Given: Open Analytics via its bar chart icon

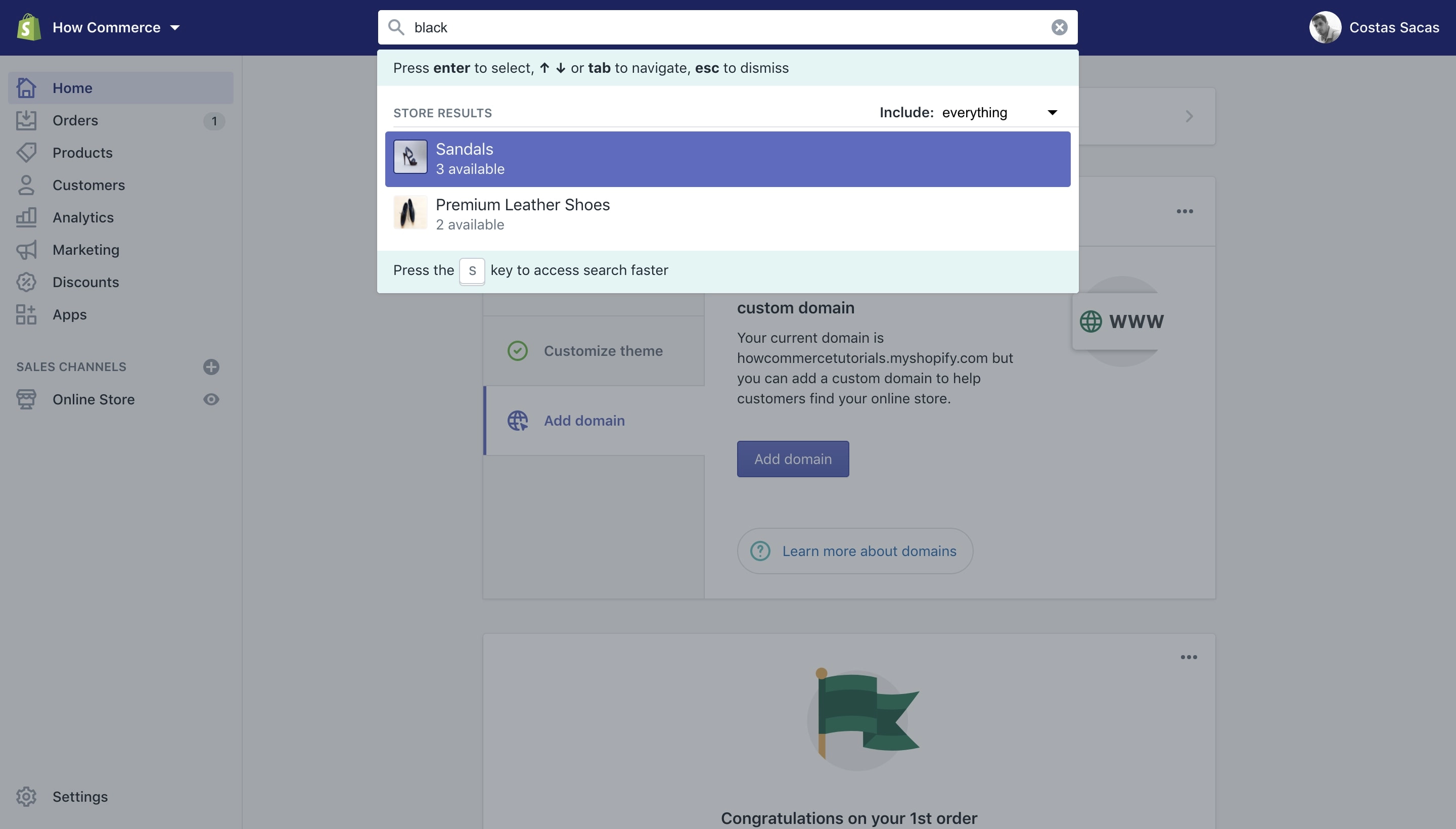Looking at the screenshot, I should coord(26,217).
